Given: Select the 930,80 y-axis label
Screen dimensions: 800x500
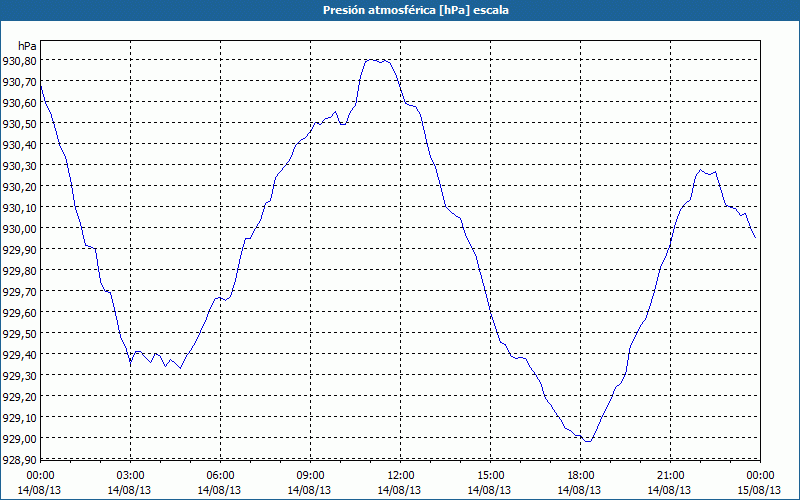Looking at the screenshot, I should point(19,61).
